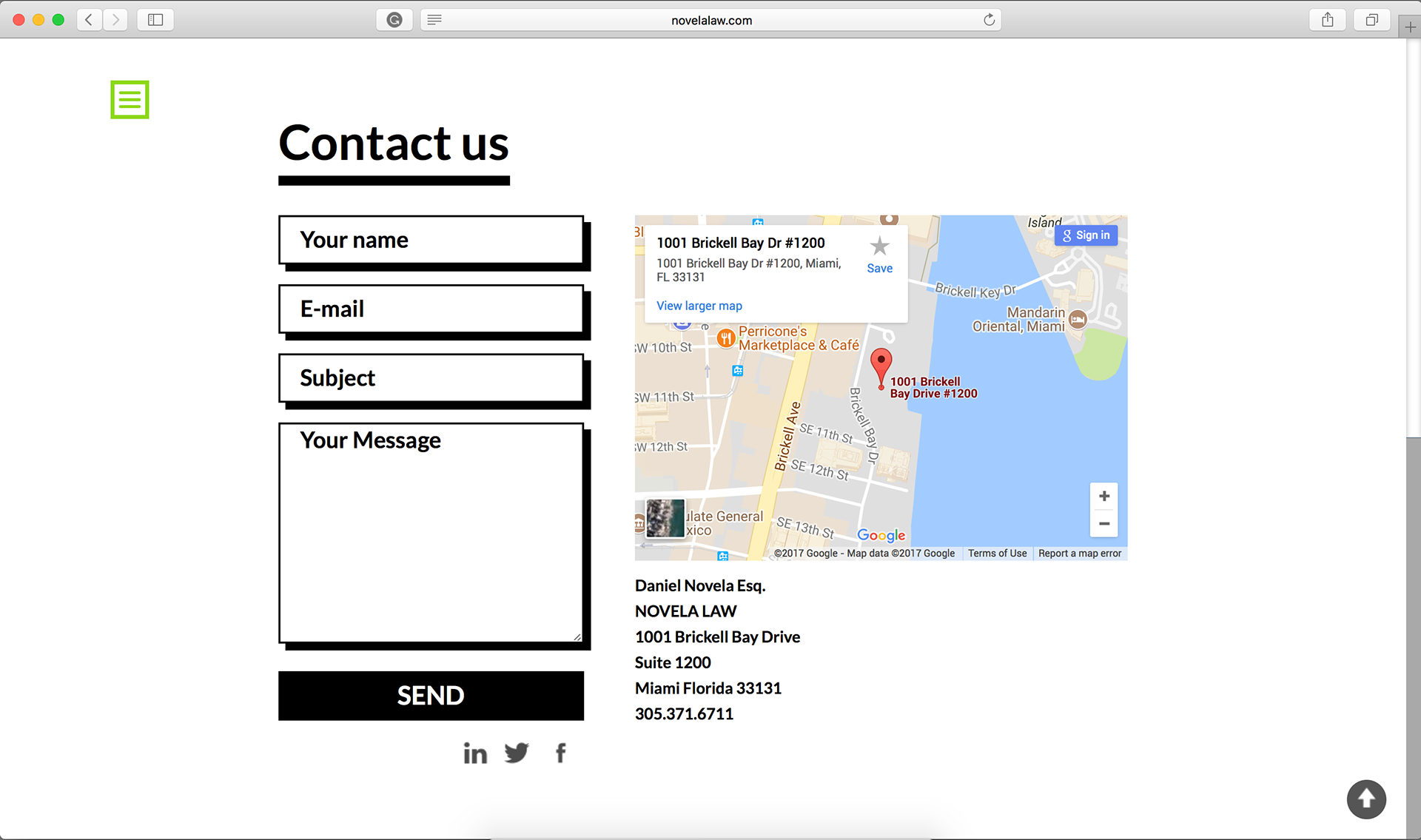The image size is (1421, 840).
Task: Open the green hamburger menu icon
Action: (x=130, y=99)
